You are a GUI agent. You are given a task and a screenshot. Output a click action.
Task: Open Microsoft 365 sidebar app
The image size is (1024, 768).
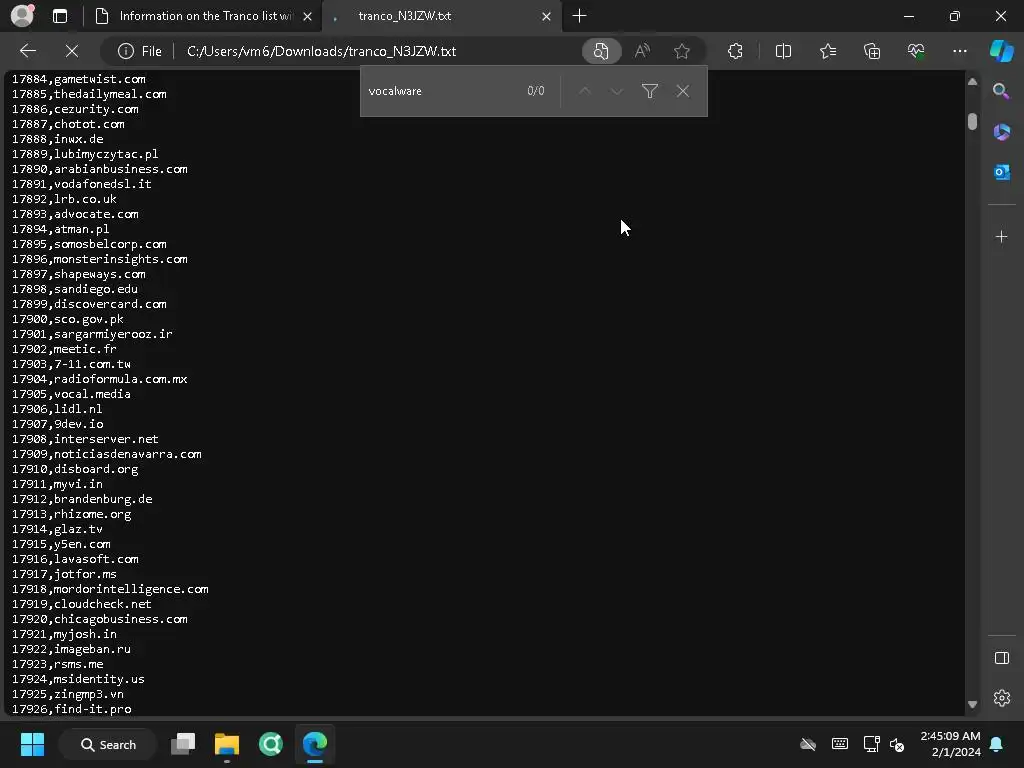(1001, 132)
